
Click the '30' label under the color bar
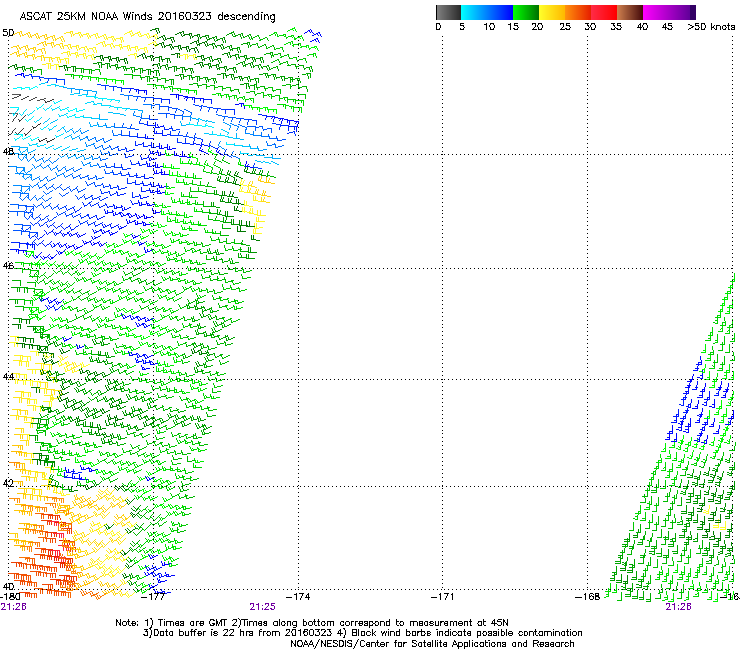coord(590,27)
